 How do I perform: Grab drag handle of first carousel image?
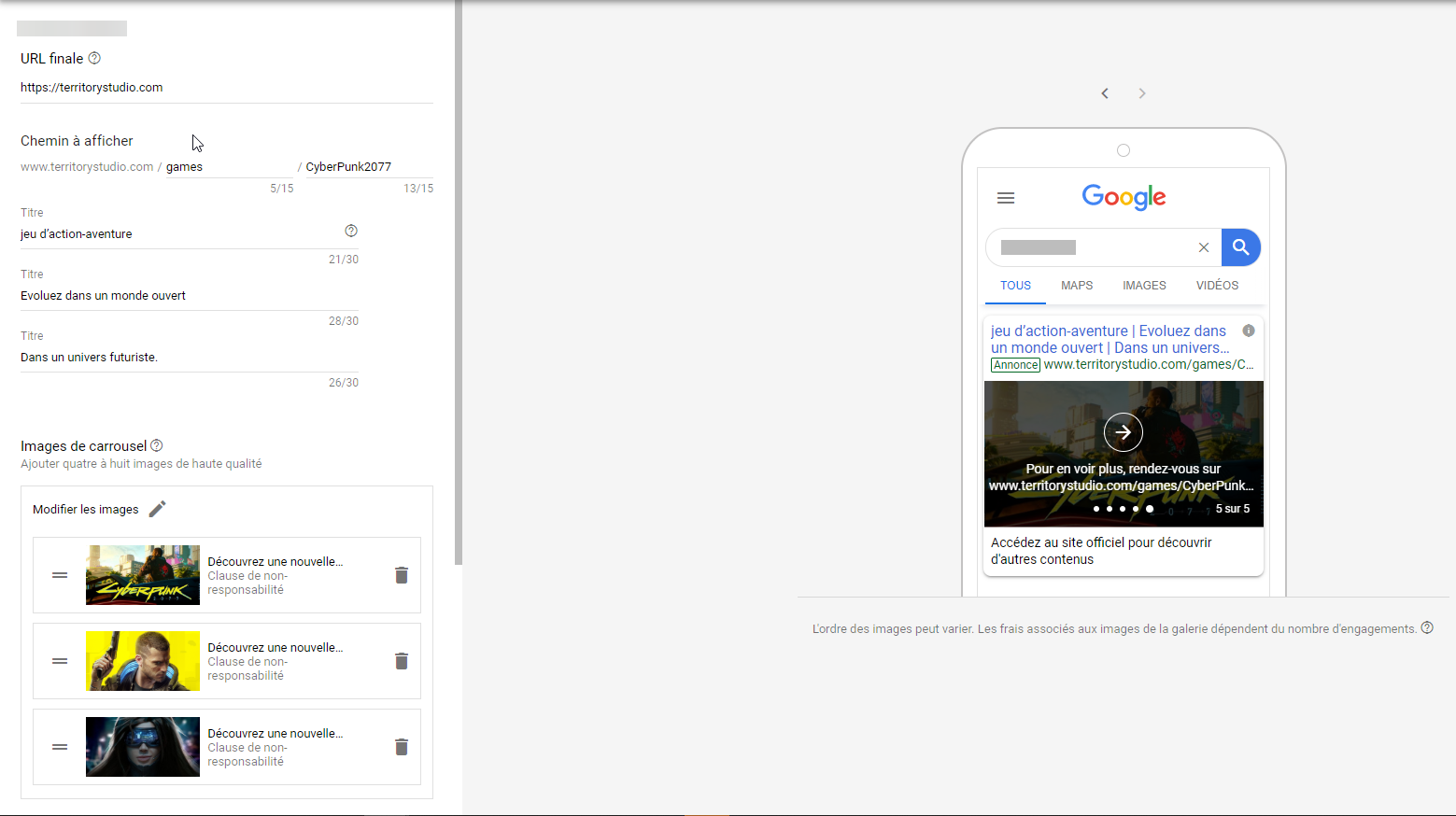[60, 575]
